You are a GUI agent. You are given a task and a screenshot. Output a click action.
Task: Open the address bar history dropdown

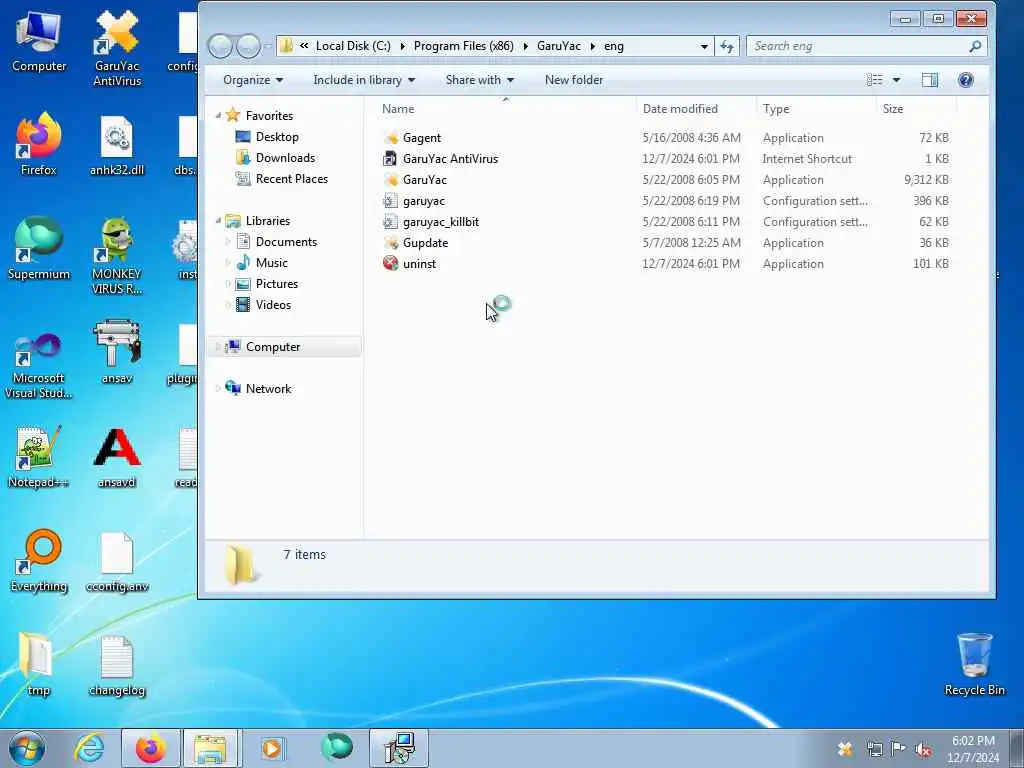[x=703, y=46]
